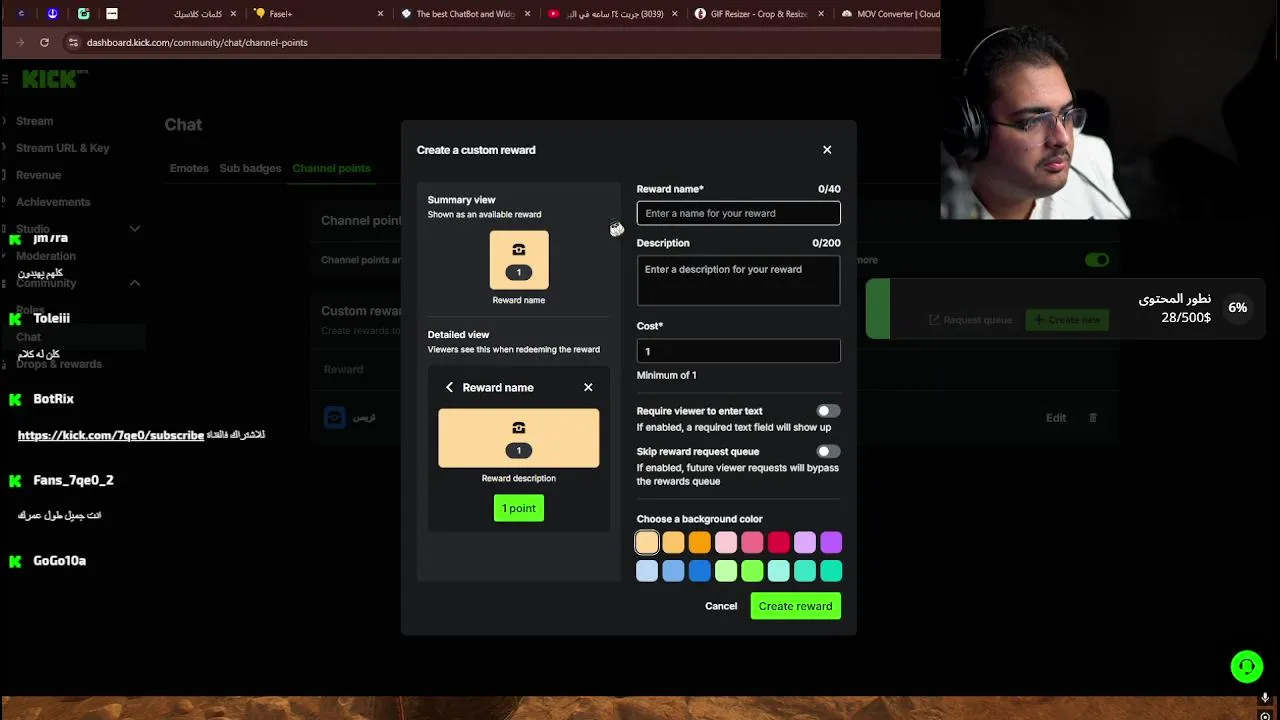Open the green support headset button
The width and height of the screenshot is (1280, 720).
point(1246,666)
